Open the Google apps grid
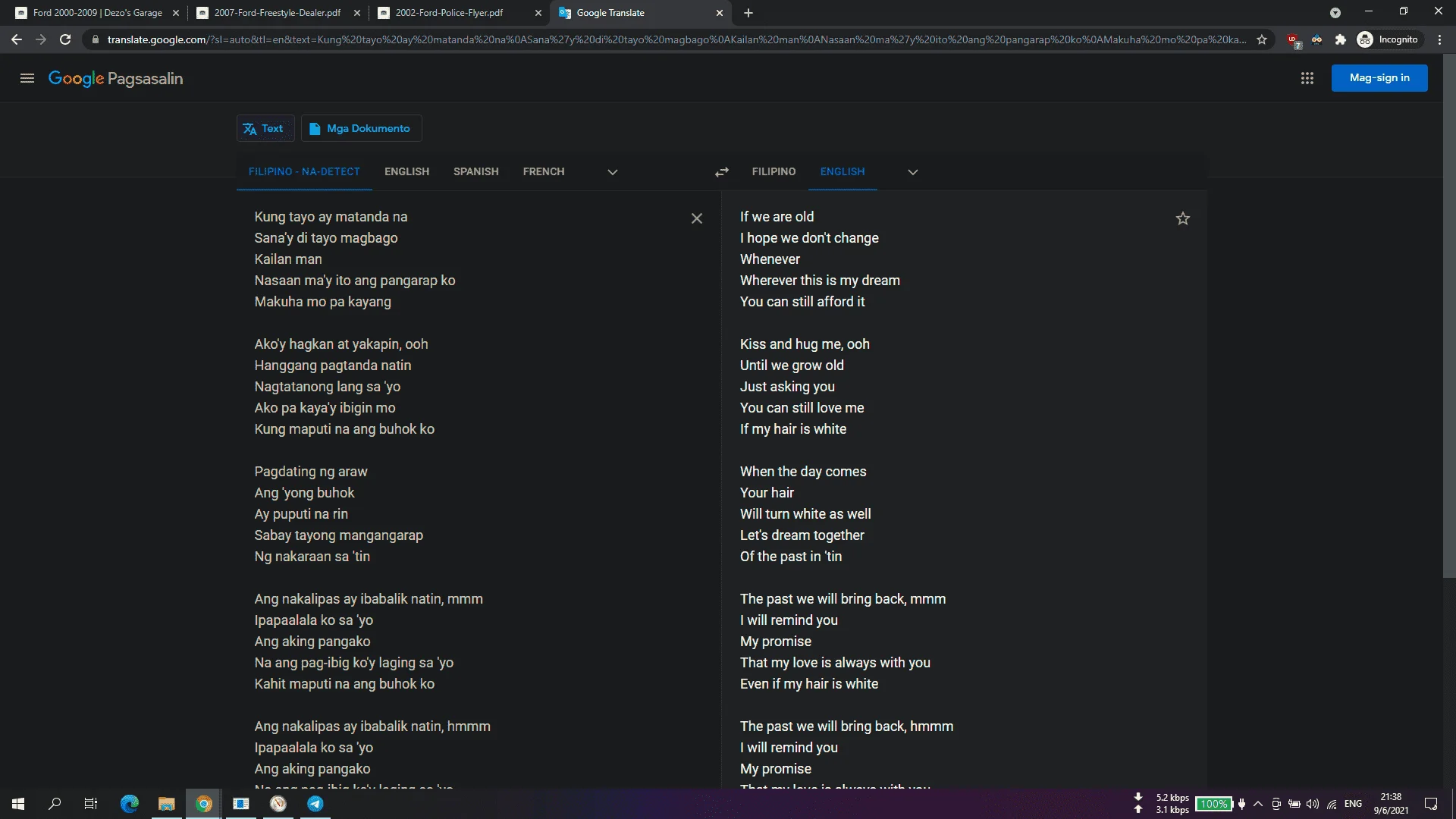 point(1307,78)
